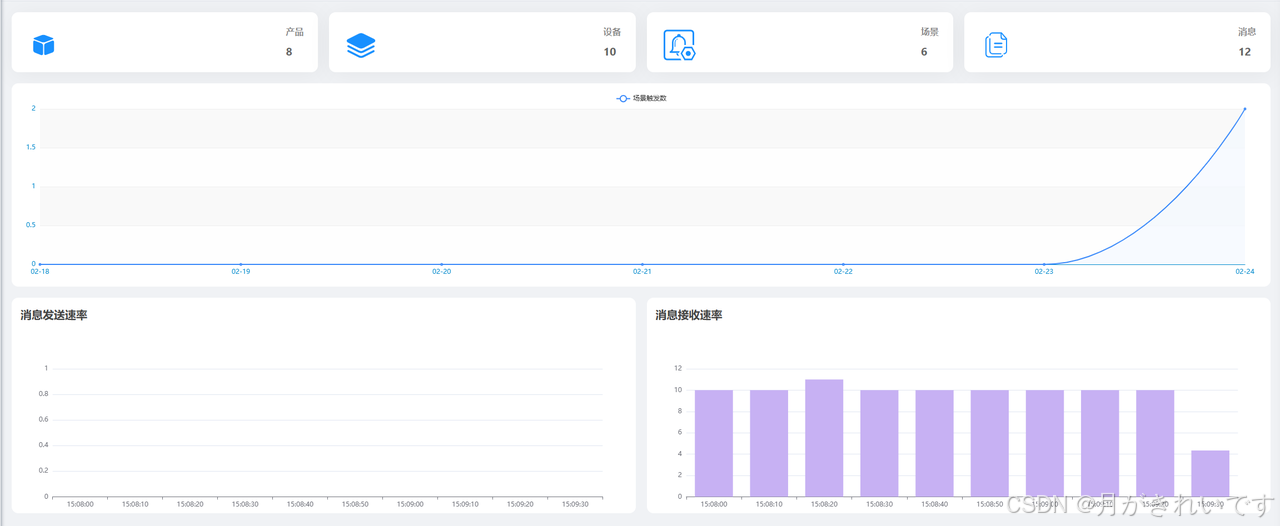Viewport: 1280px width, 526px height.
Task: Click the 15:08:30 label in the 消息发送速率 chart
Action: pyautogui.click(x=245, y=504)
